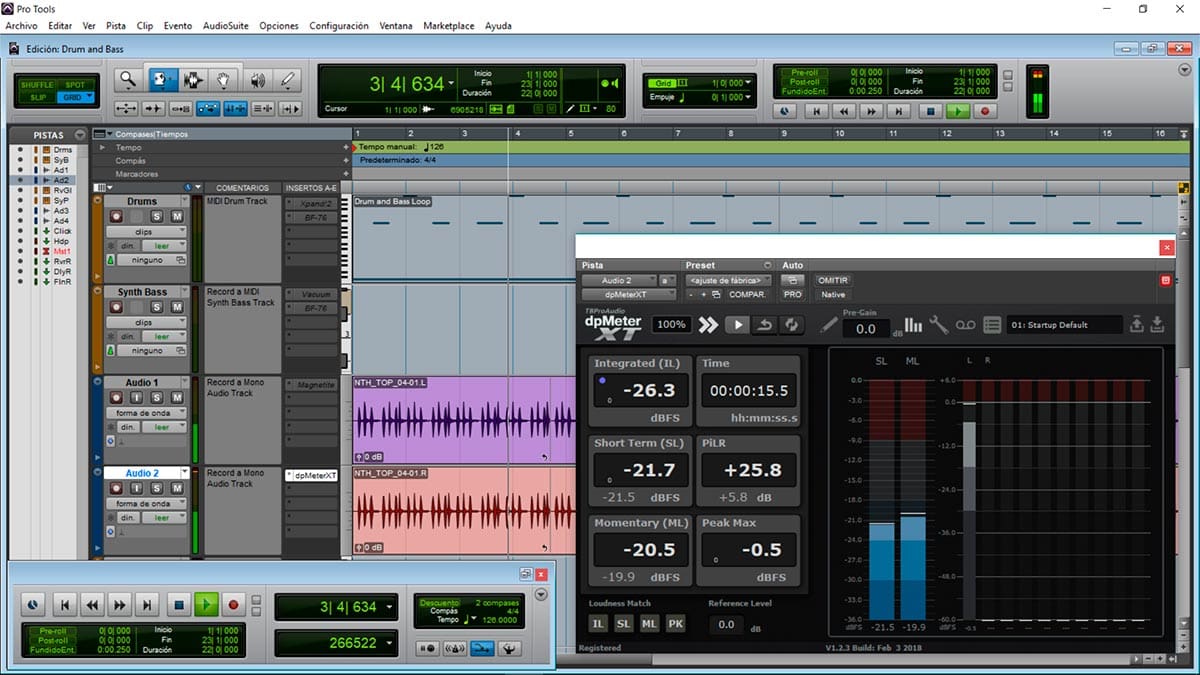Select the Scrubber speaker tool
Viewport: 1200px width, 675px height.
[x=257, y=80]
